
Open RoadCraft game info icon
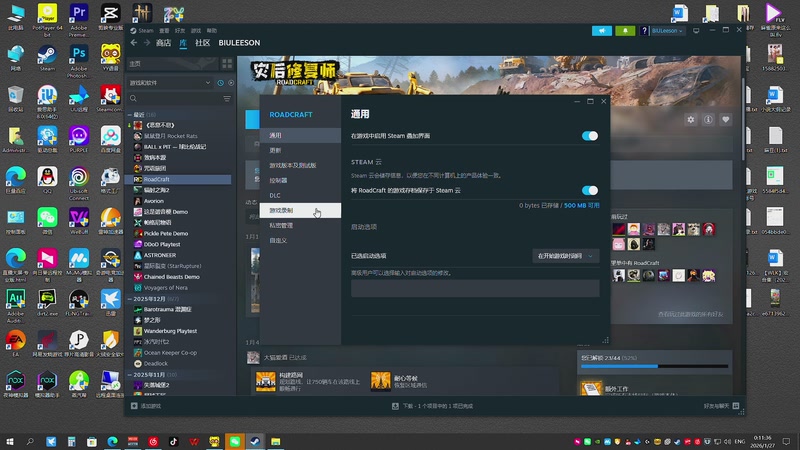pyautogui.click(x=708, y=119)
